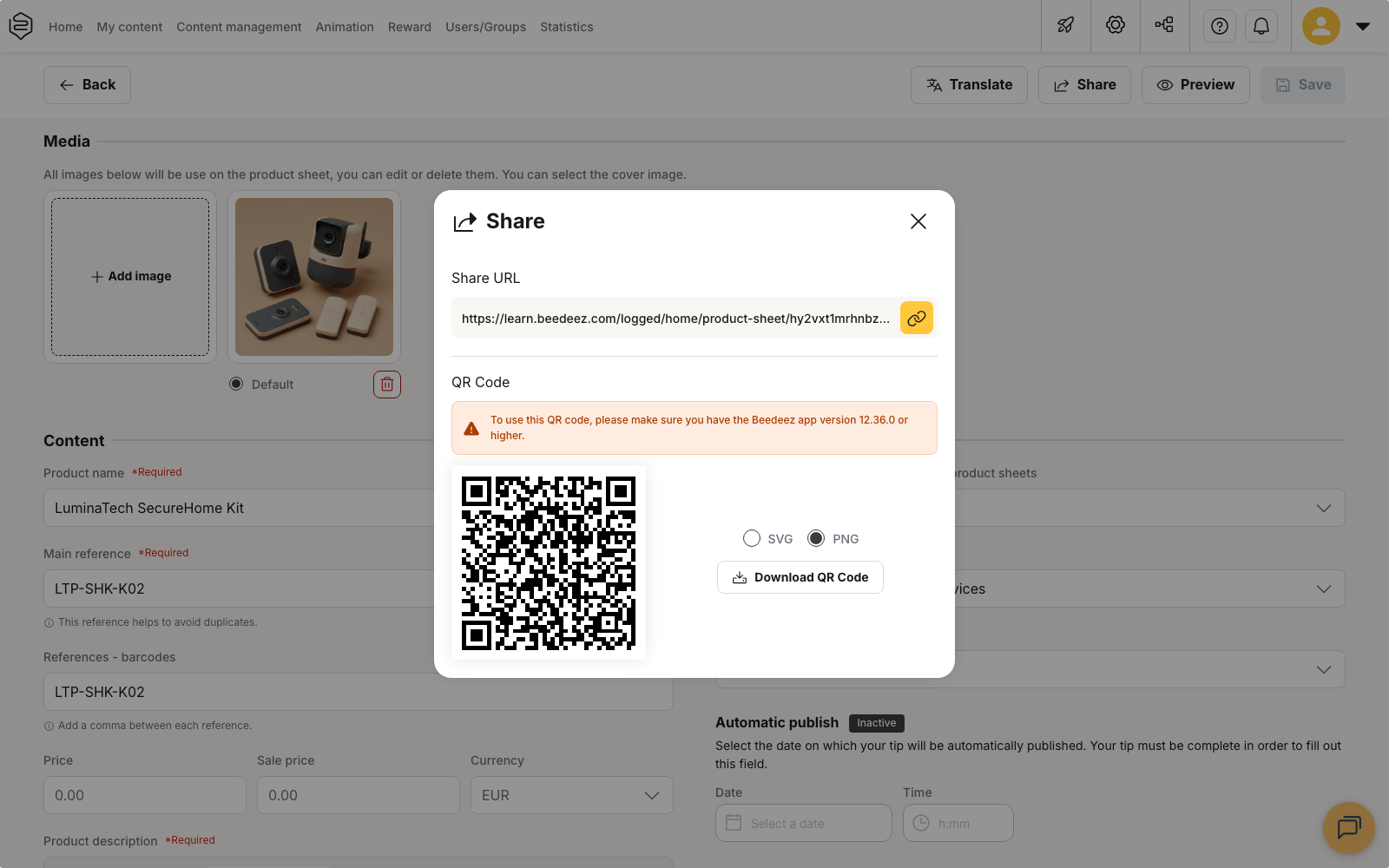Open the chat support bubble
The height and width of the screenshot is (868, 1389).
coord(1349,827)
